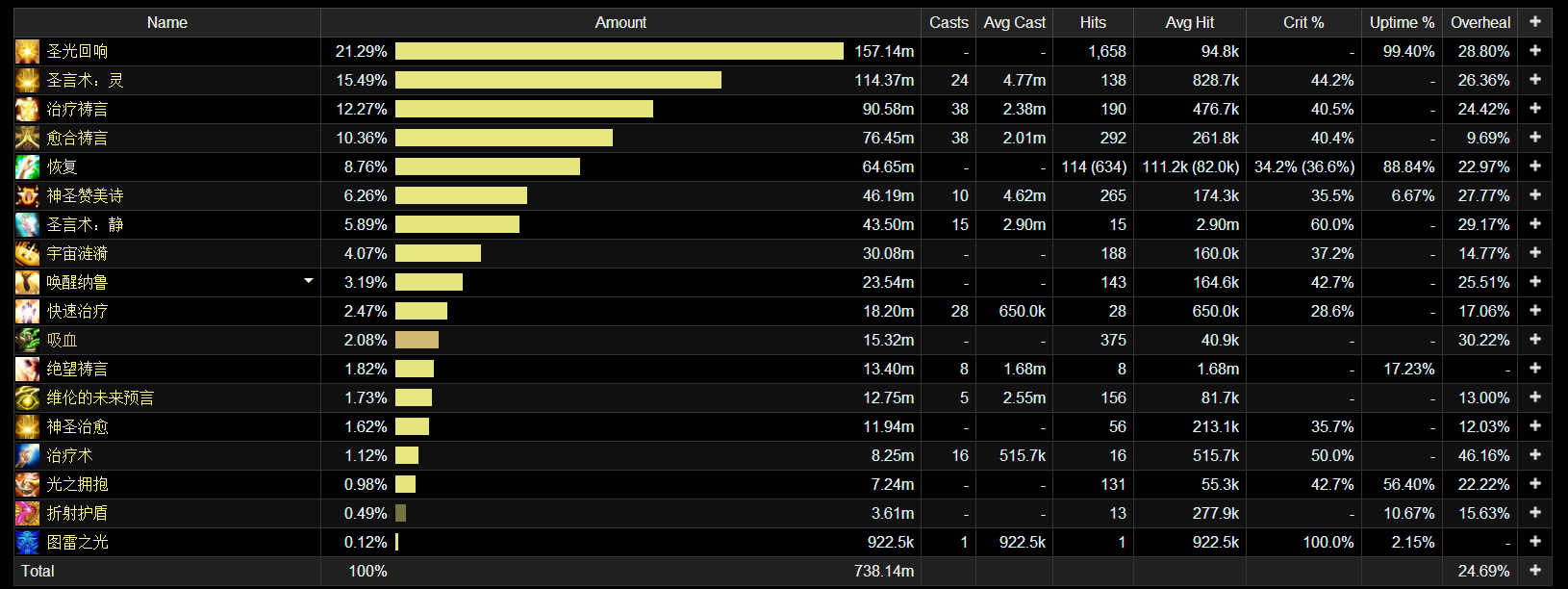This screenshot has height=589, width=1568.
Task: Expand the 唤醒纳鲁 dropdown arrow
Action: click(308, 281)
